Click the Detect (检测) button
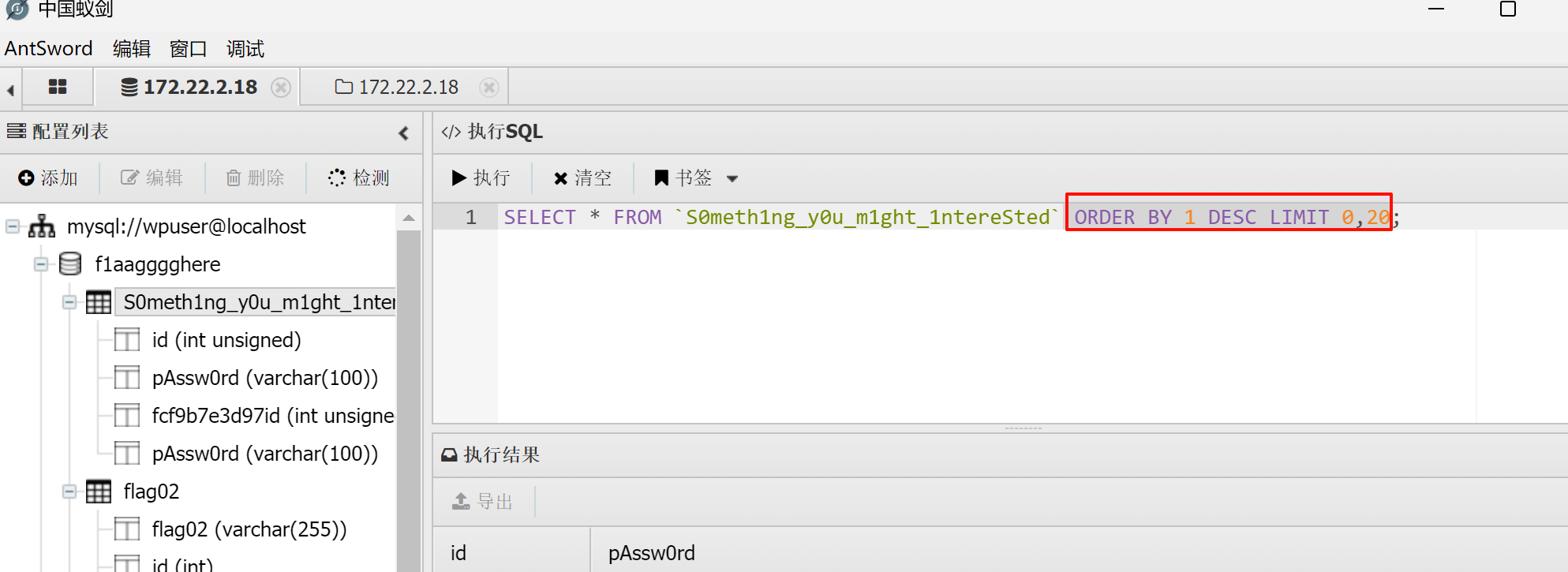1568x572 pixels. tap(359, 178)
